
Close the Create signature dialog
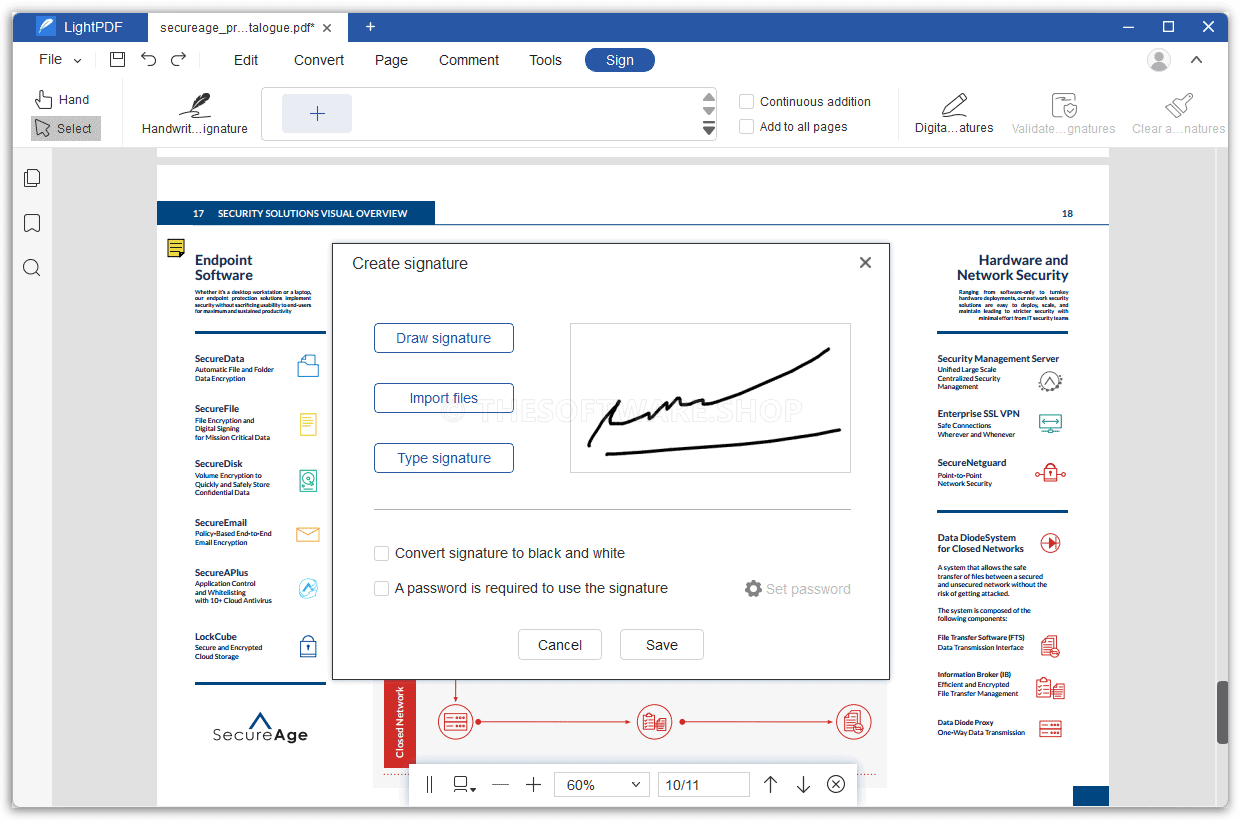click(865, 262)
